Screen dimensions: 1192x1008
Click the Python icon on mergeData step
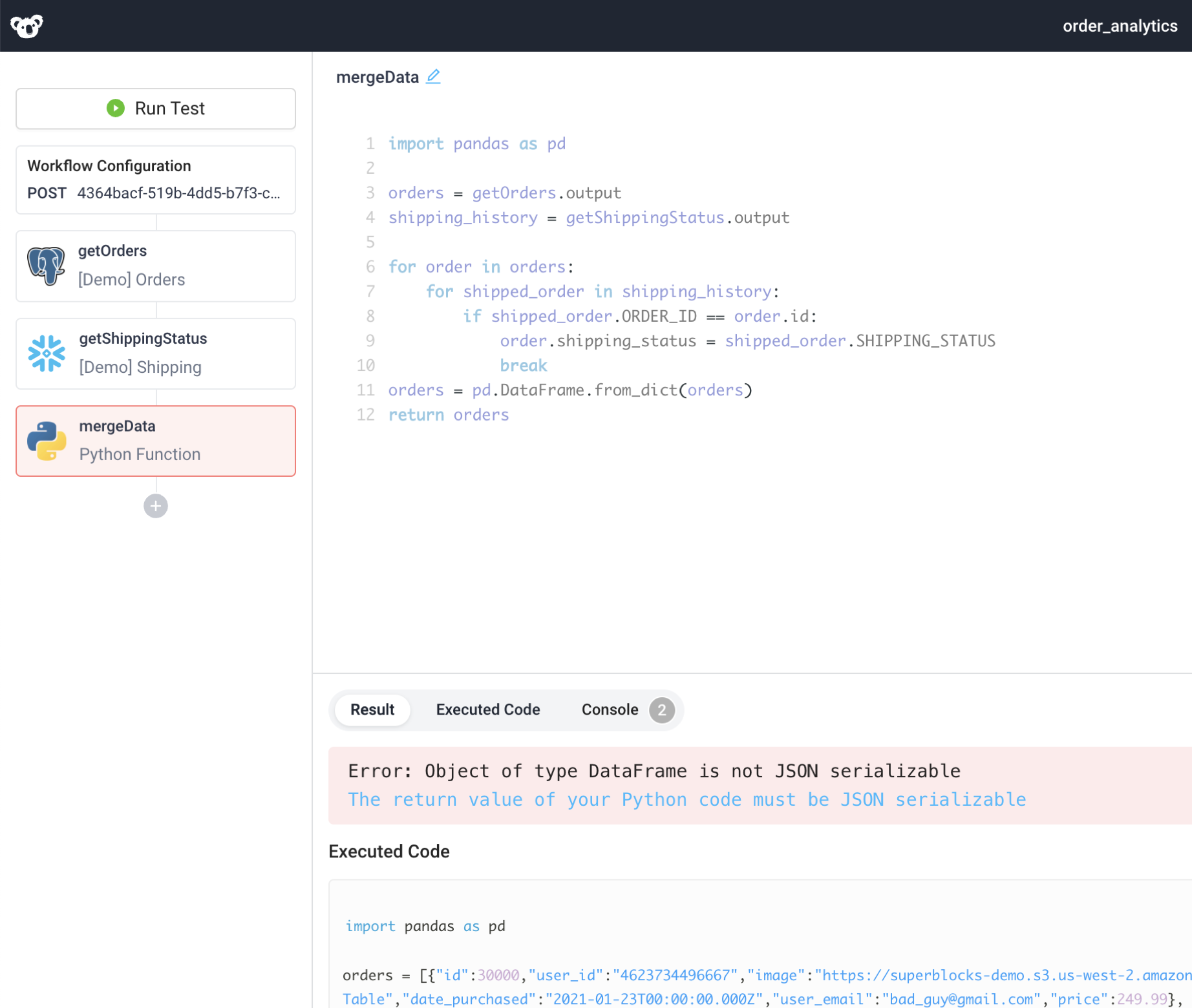tap(46, 441)
